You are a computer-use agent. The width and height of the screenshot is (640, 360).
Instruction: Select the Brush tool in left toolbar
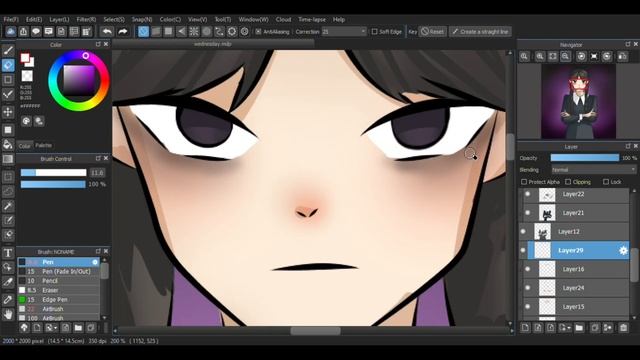tap(8, 51)
